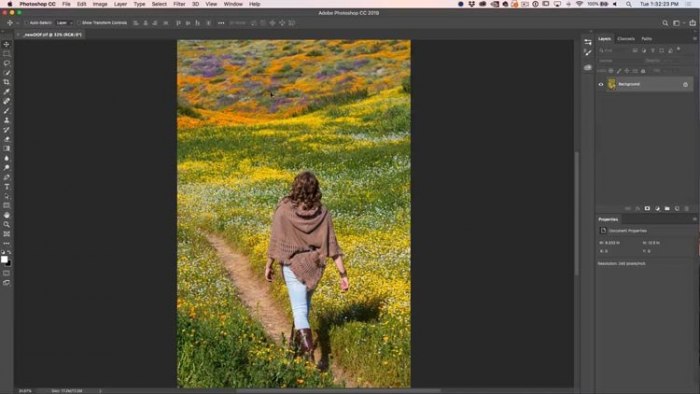Click the foreground color swatch
The image size is (700, 394).
tap(4, 259)
